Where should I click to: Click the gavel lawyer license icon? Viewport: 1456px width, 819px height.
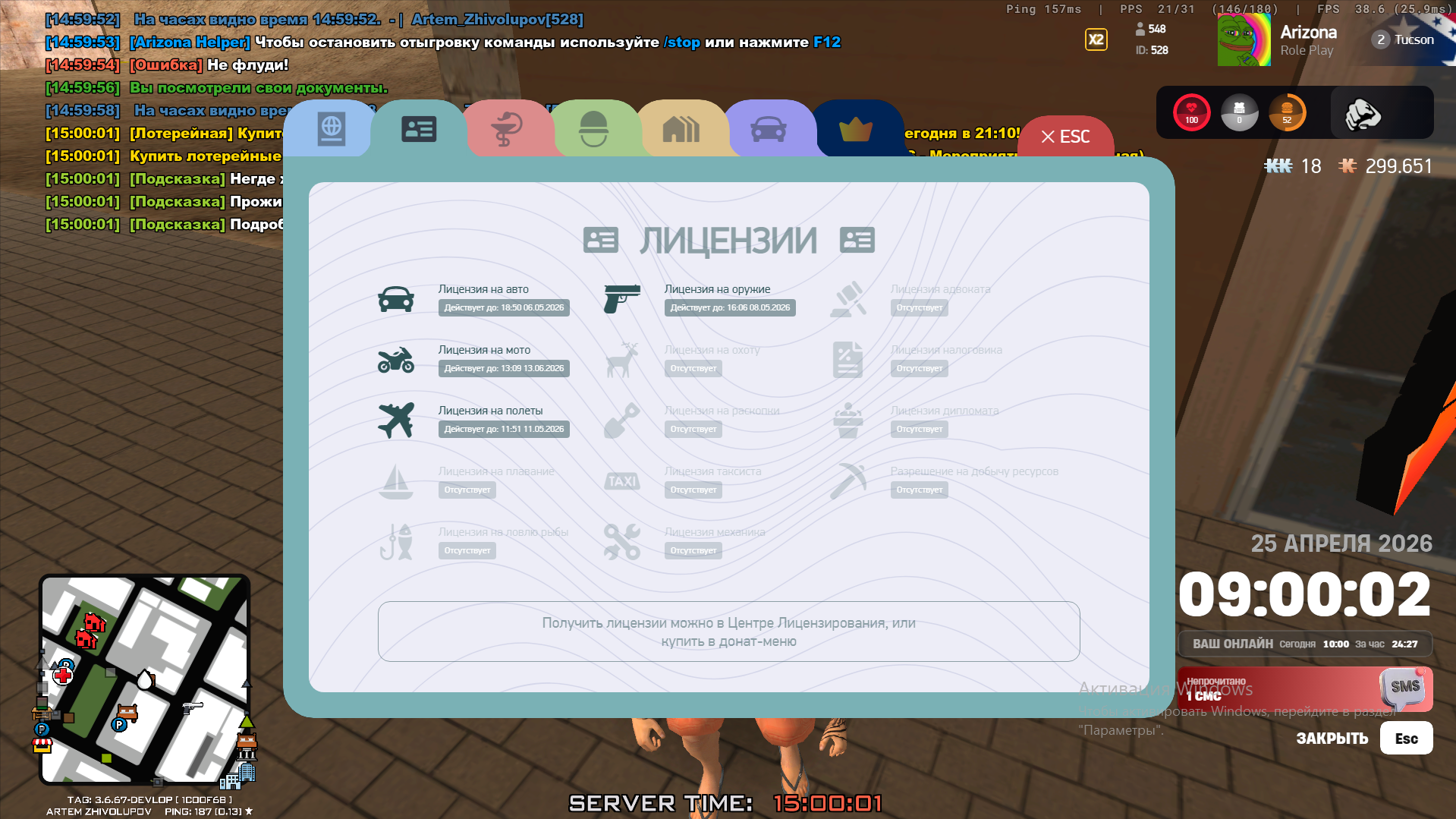pyautogui.click(x=848, y=299)
